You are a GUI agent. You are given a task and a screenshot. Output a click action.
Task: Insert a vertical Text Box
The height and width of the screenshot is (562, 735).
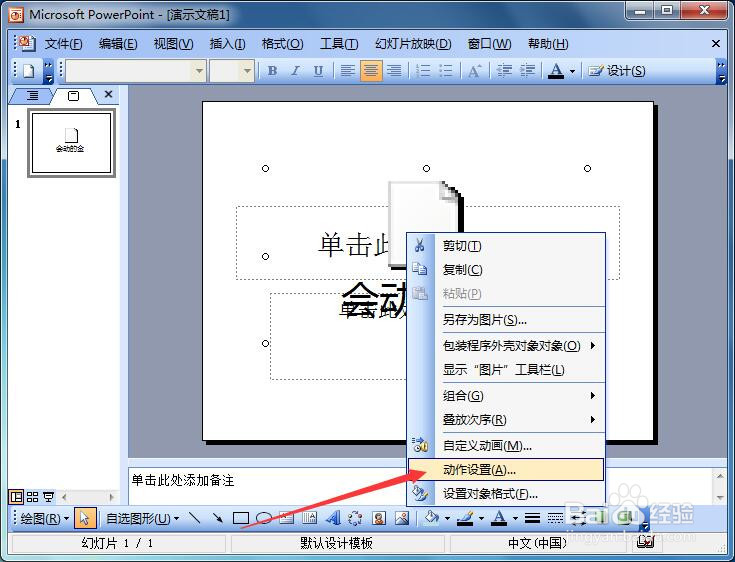point(309,518)
